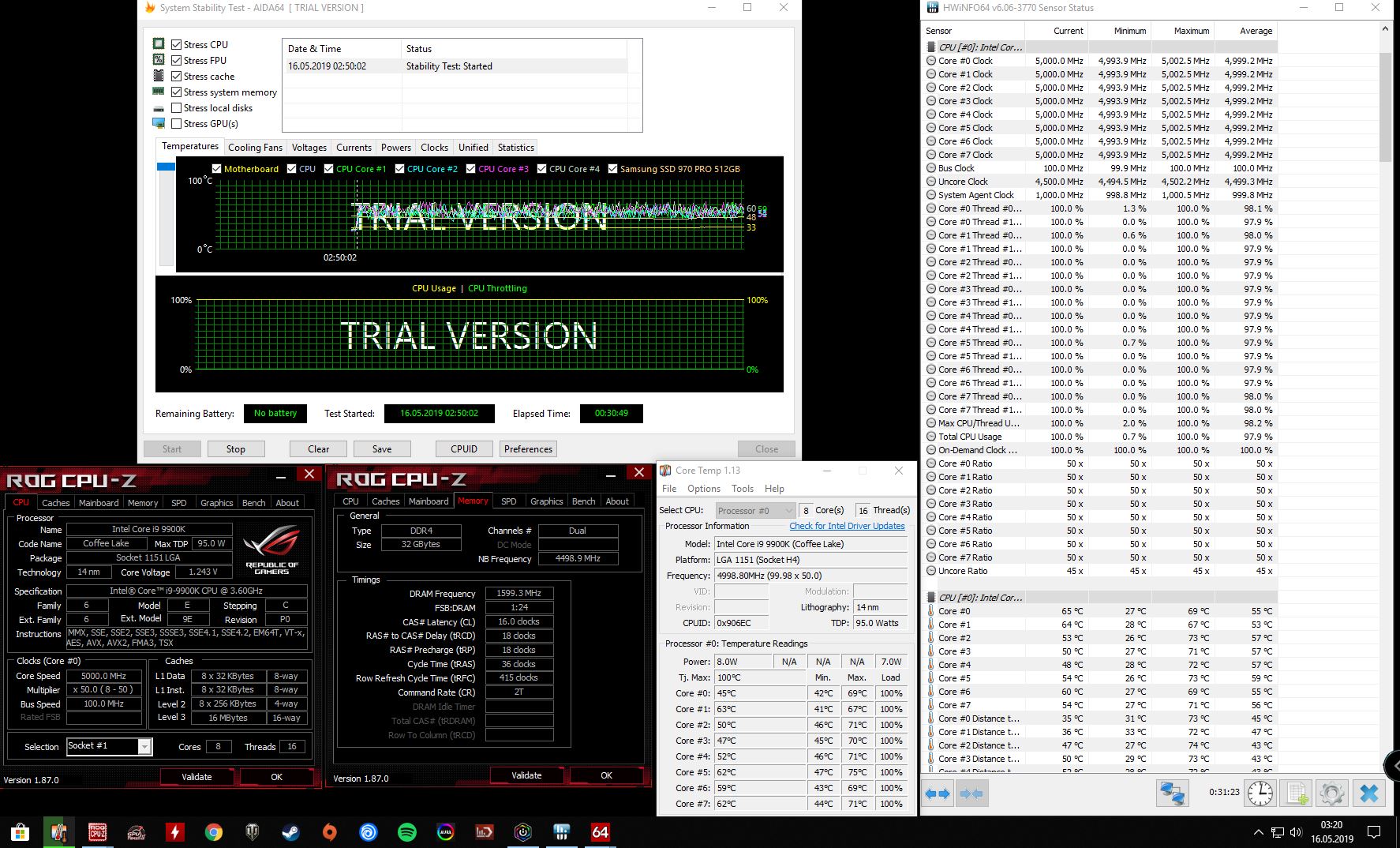Viewport: 1400px width, 848px height.
Task: Uncheck Stress FPU option
Action: (176, 61)
